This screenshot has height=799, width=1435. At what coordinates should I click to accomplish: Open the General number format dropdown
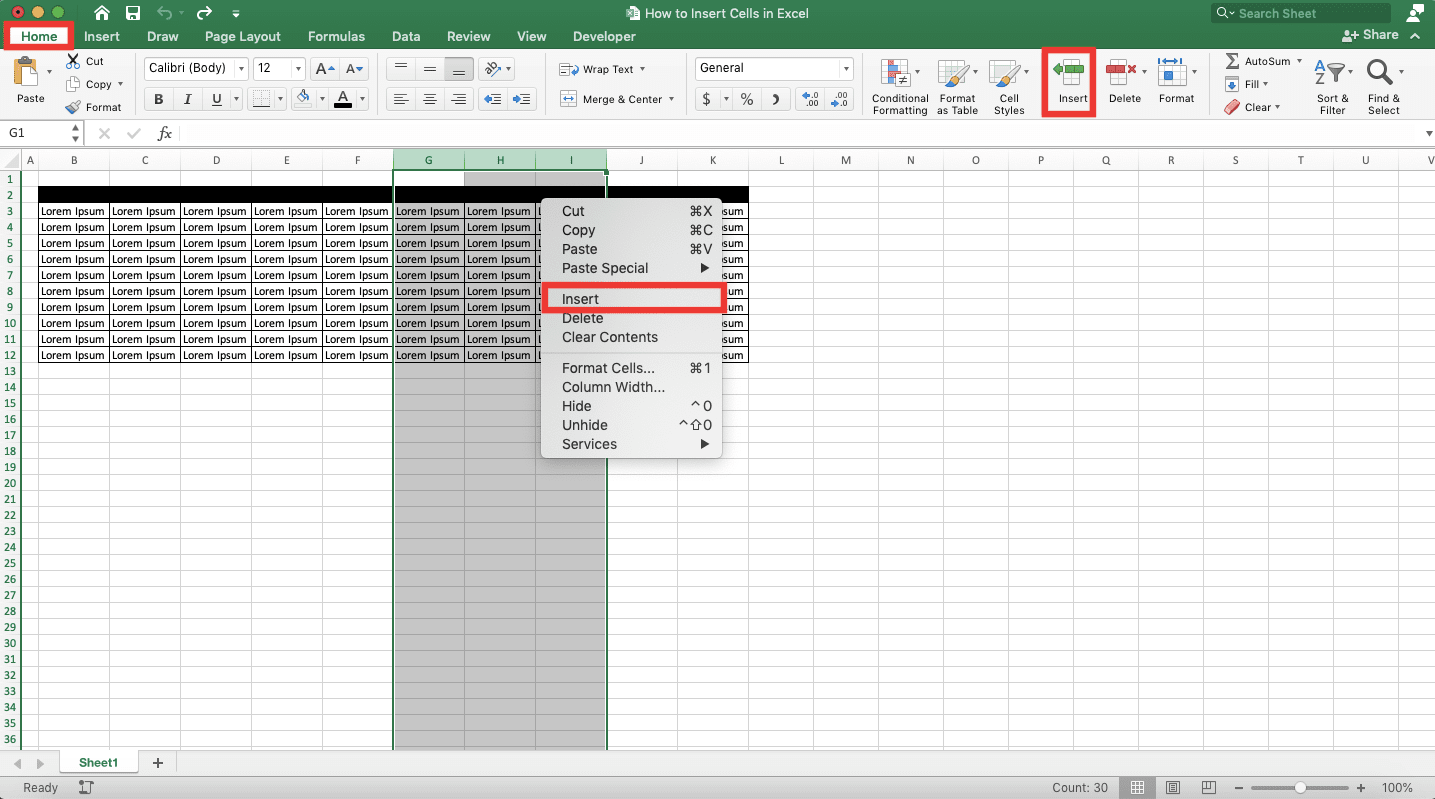[x=846, y=69]
